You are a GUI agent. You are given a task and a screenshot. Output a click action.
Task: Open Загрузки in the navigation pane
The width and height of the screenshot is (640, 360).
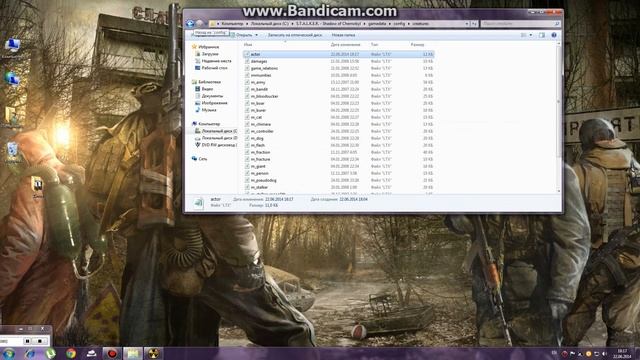pyautogui.click(x=210, y=54)
